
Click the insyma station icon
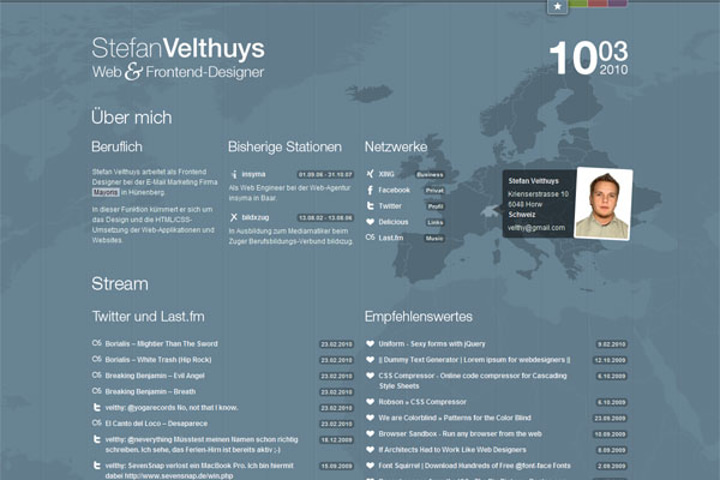click(x=234, y=174)
